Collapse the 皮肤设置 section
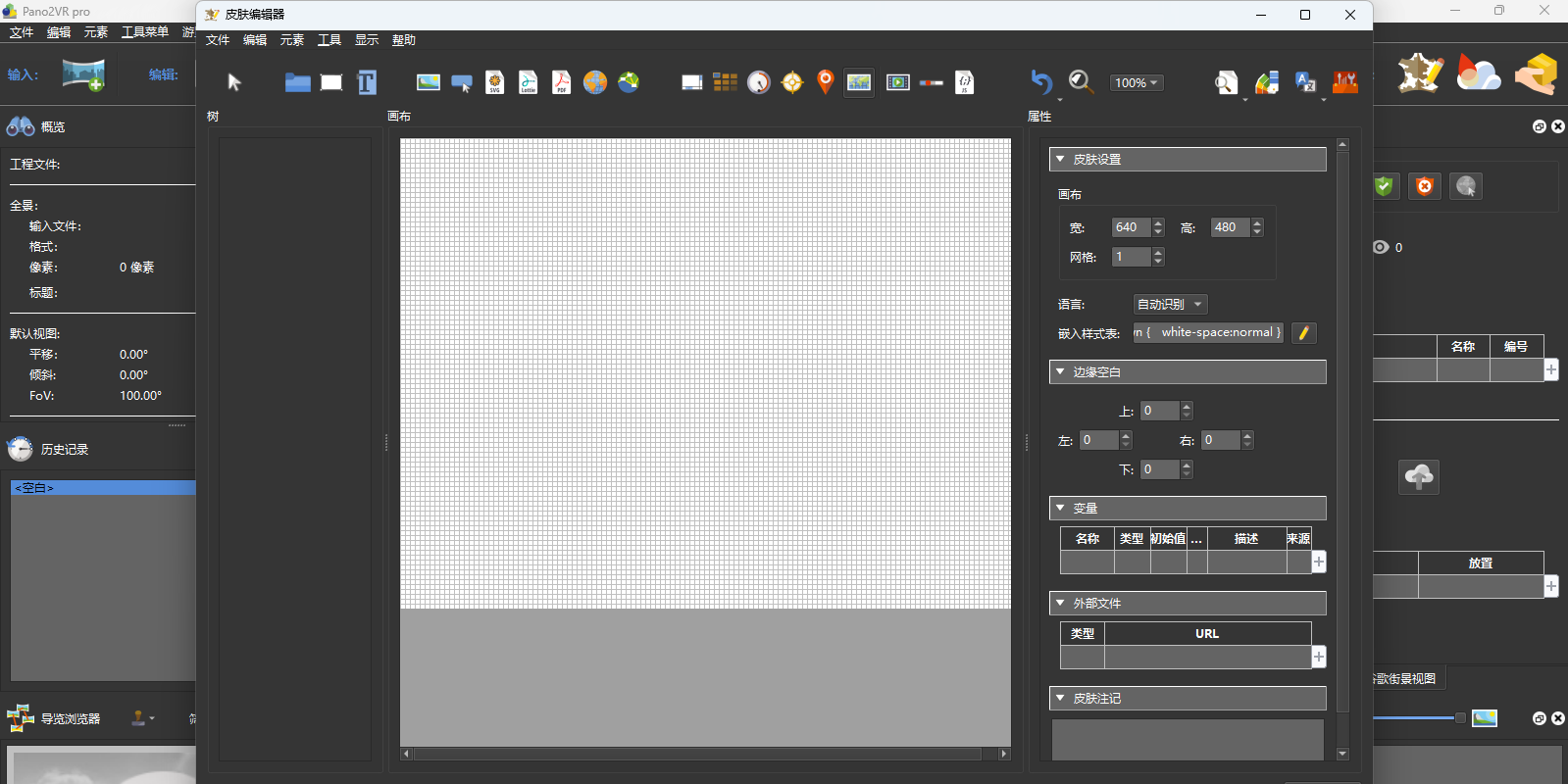The image size is (1568, 784). (x=1060, y=159)
